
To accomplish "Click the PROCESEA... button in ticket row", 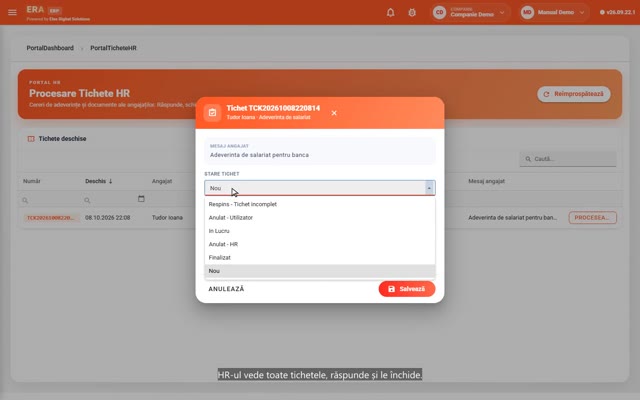I will pos(593,218).
